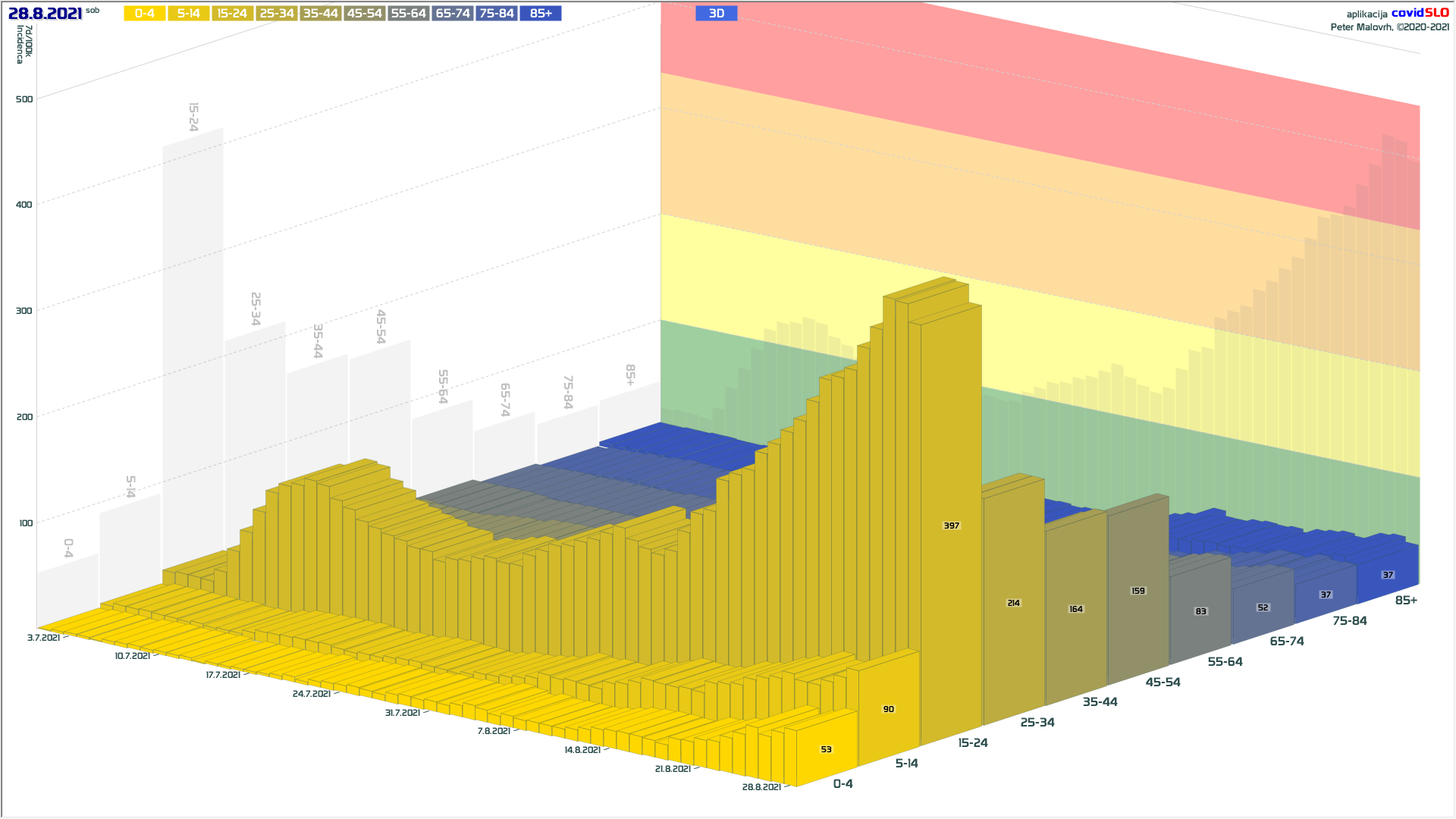Toggle the 45-54 legend button
Image resolution: width=1456 pixels, height=819 pixels.
coord(364,14)
